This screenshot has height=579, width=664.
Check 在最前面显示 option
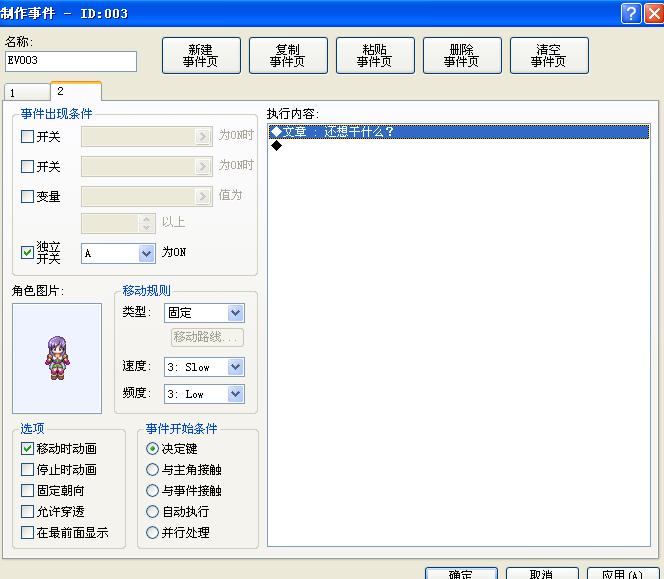pyautogui.click(x=27, y=532)
